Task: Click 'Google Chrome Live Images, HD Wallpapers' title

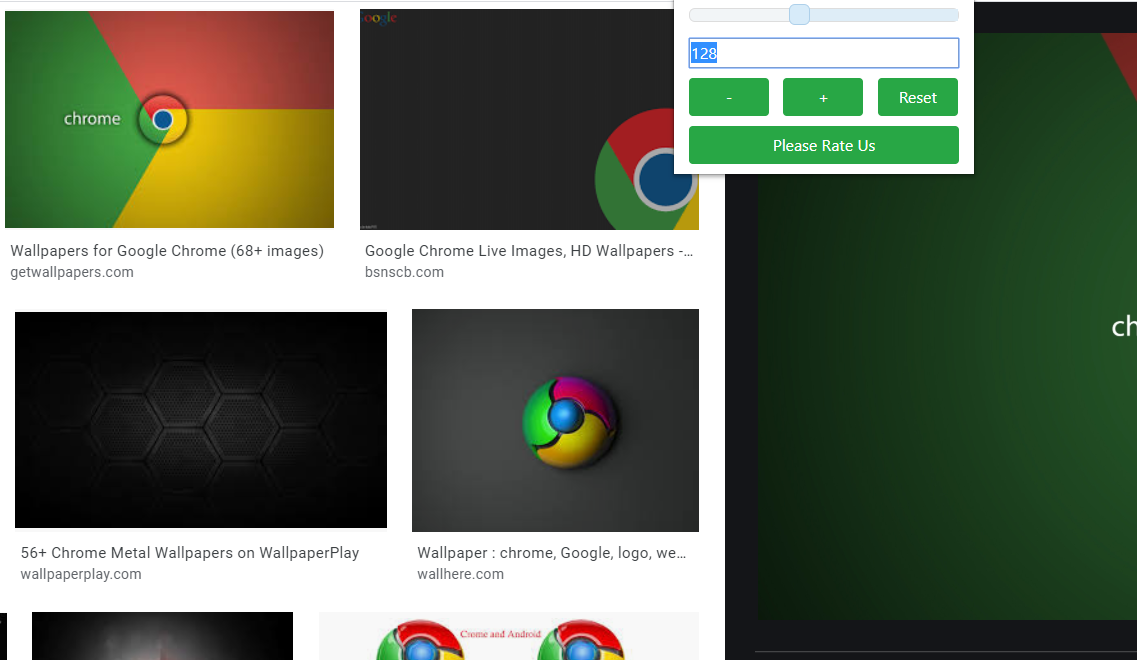Action: (529, 251)
